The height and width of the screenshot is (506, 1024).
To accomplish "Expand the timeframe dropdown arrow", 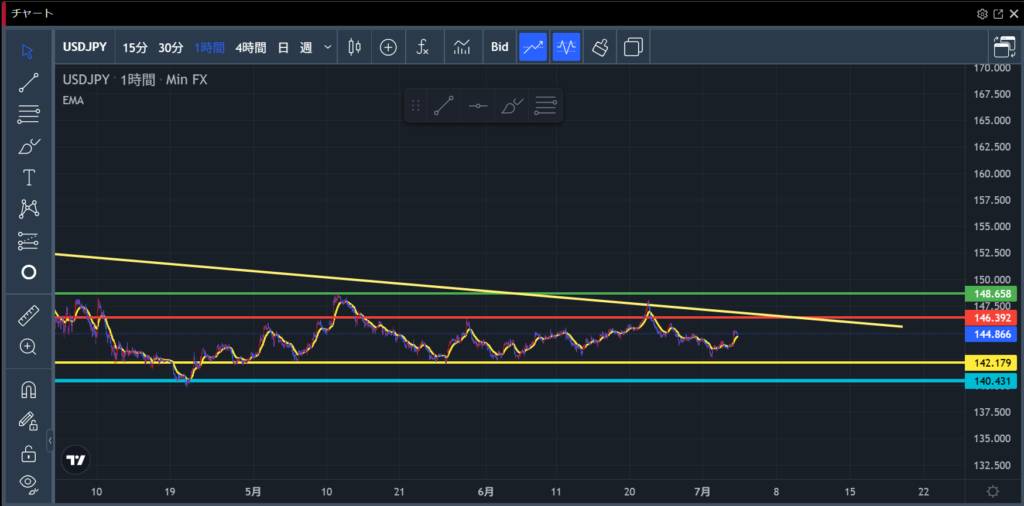I will point(328,48).
